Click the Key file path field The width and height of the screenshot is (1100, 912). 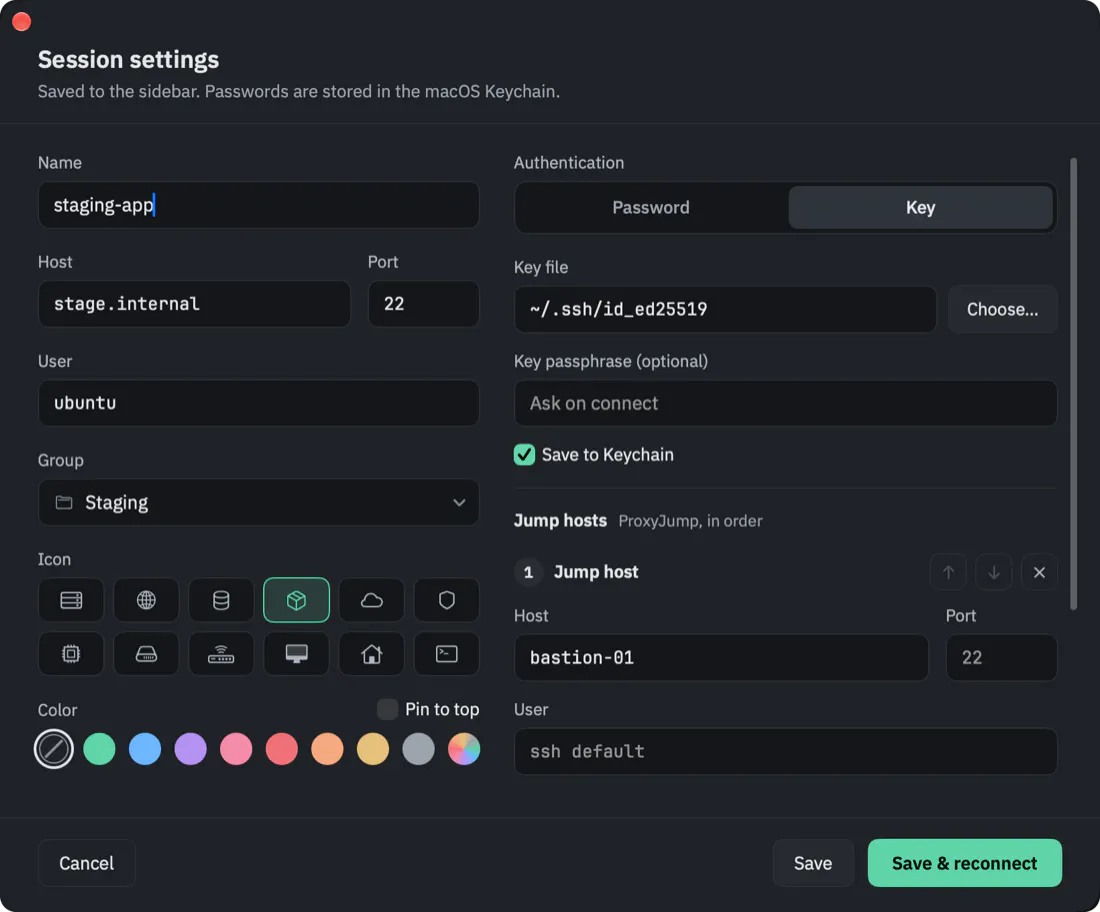tap(725, 309)
